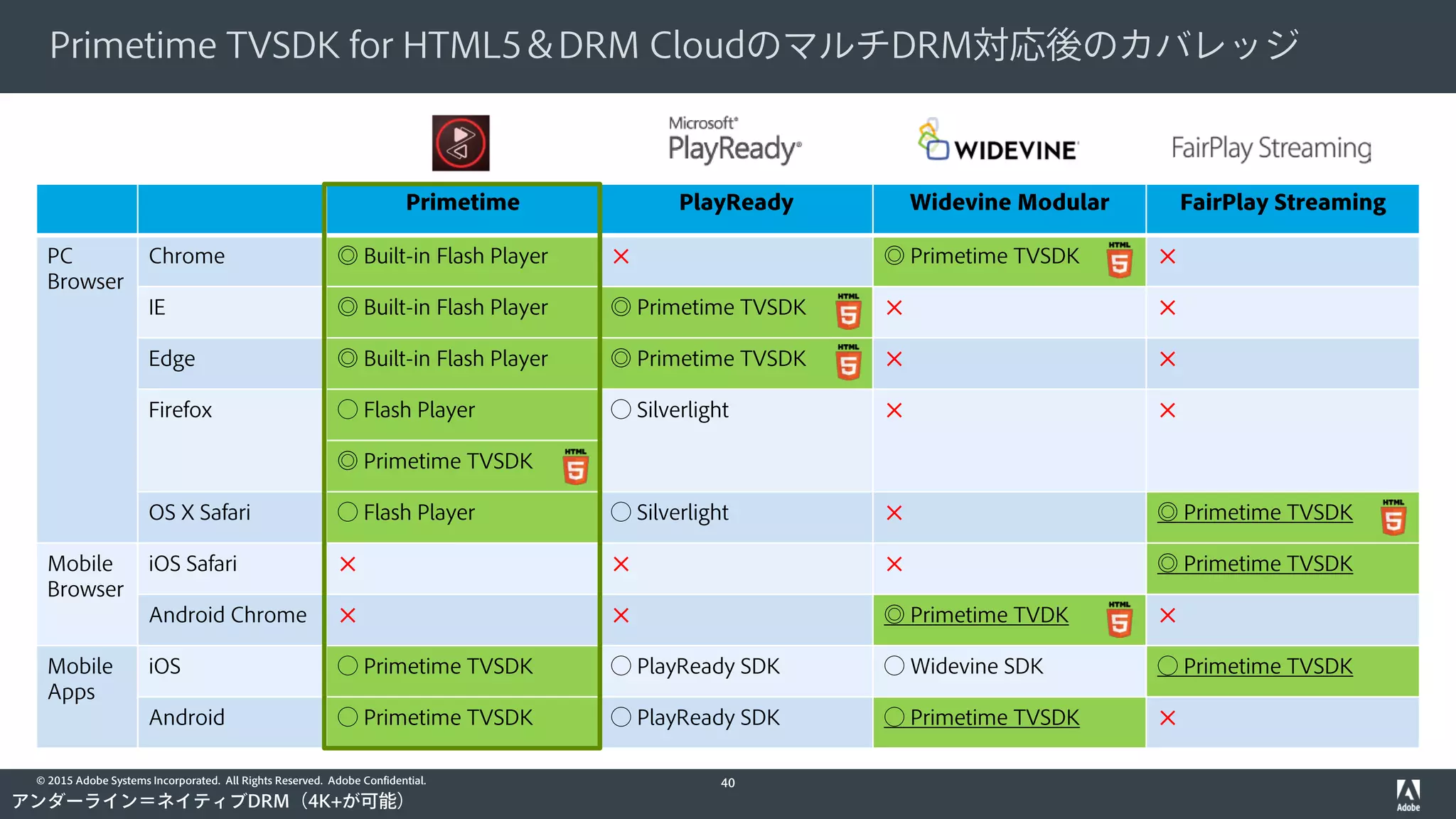Click red X in Android Chrome FairPlay cell
Screen dimensions: 1456x819
1167,616
